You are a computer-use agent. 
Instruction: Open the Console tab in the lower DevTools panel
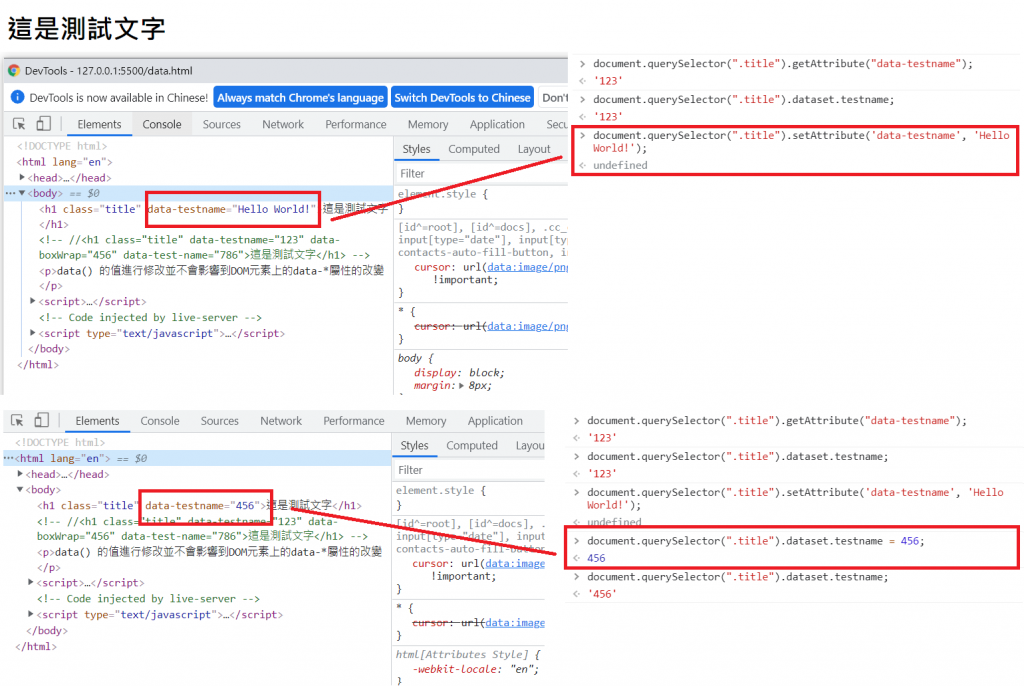pos(160,421)
